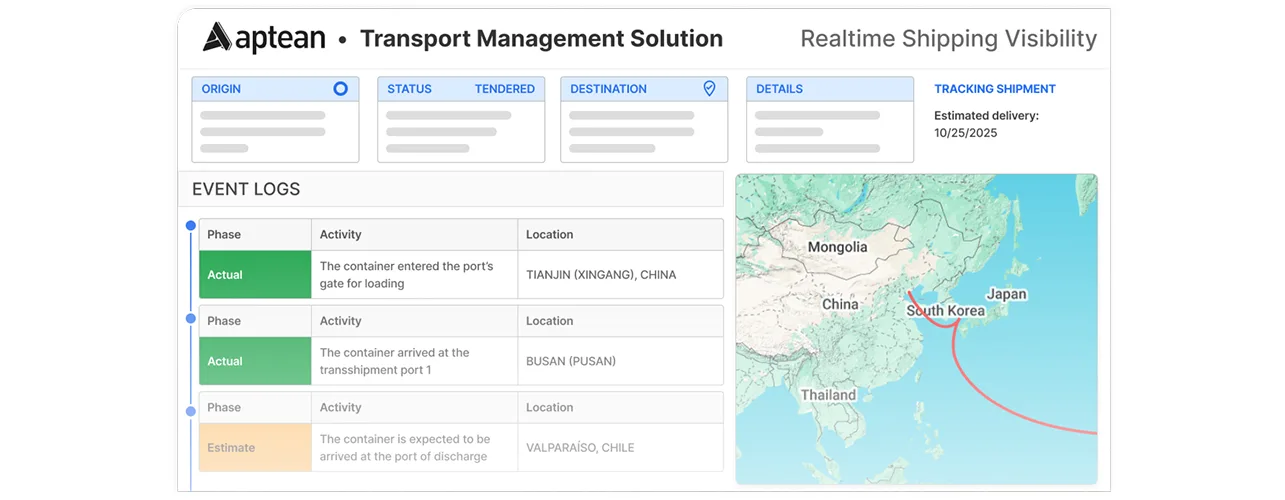Click TIANJIN (XINGANG), CHINA location cell
Viewport: 1285px width, 500px height.
click(620, 275)
